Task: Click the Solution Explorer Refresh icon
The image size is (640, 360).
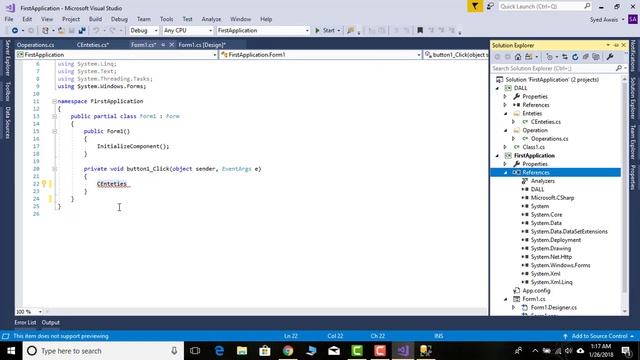Action: click(575, 57)
